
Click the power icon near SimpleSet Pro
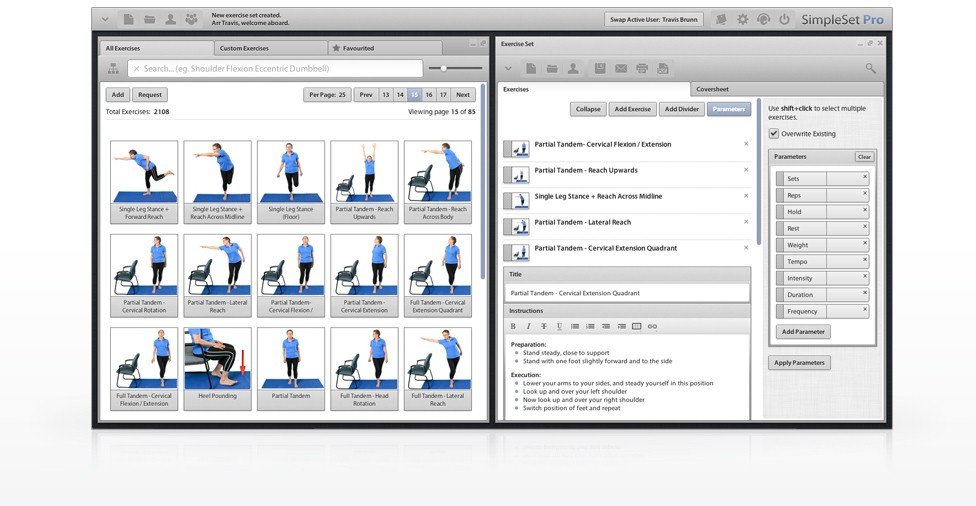[784, 19]
